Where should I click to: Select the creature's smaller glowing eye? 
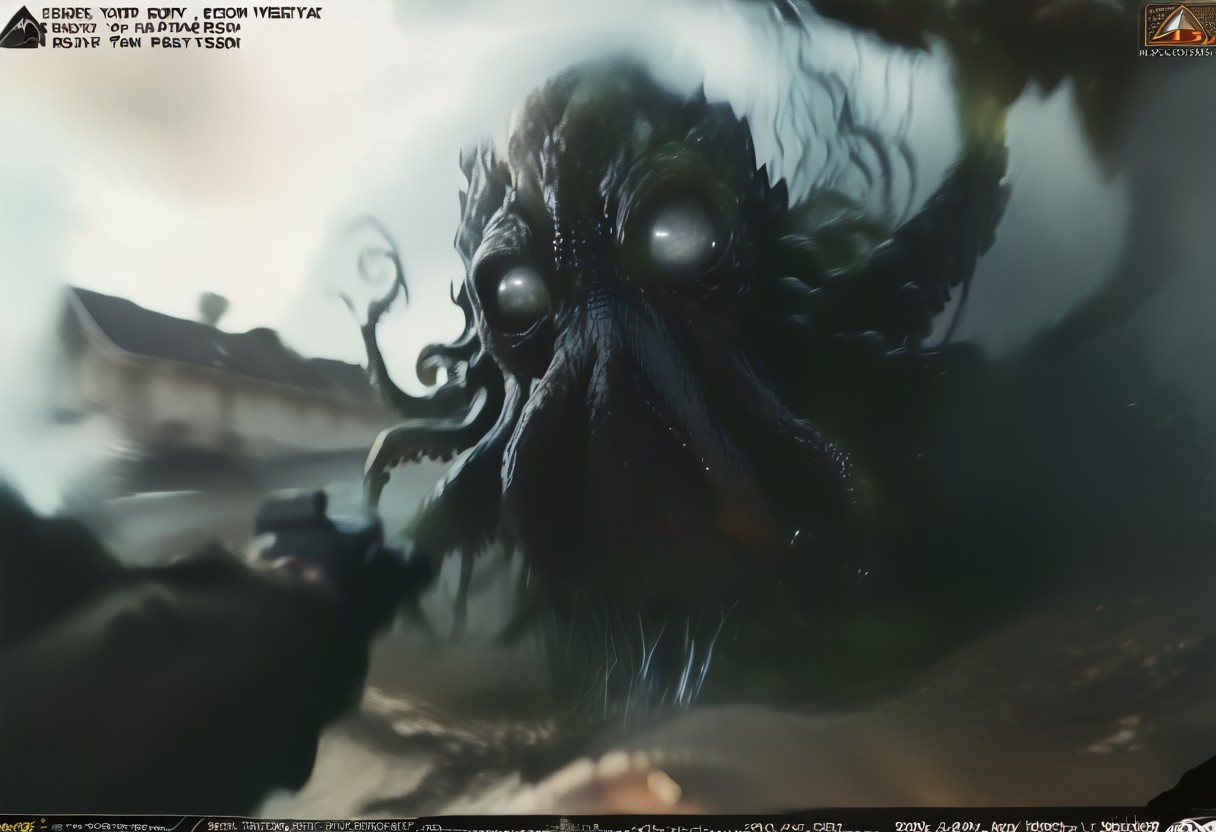523,296
